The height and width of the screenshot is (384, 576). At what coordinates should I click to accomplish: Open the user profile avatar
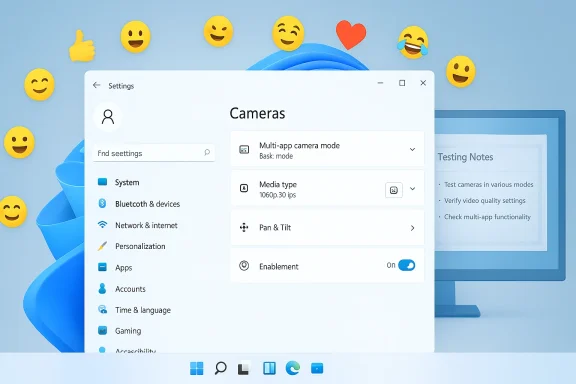coord(108,117)
